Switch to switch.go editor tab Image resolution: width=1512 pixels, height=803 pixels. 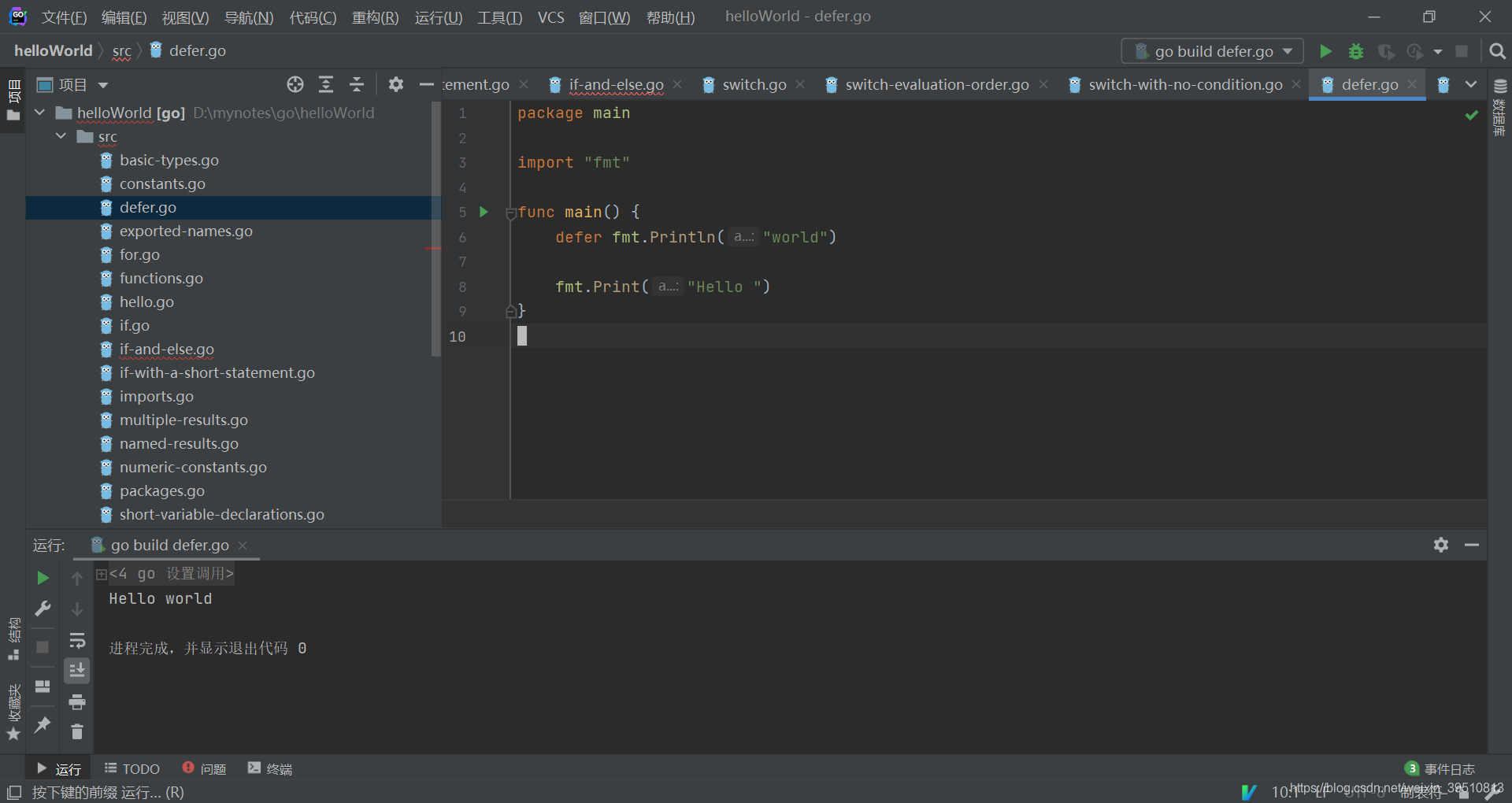(754, 84)
